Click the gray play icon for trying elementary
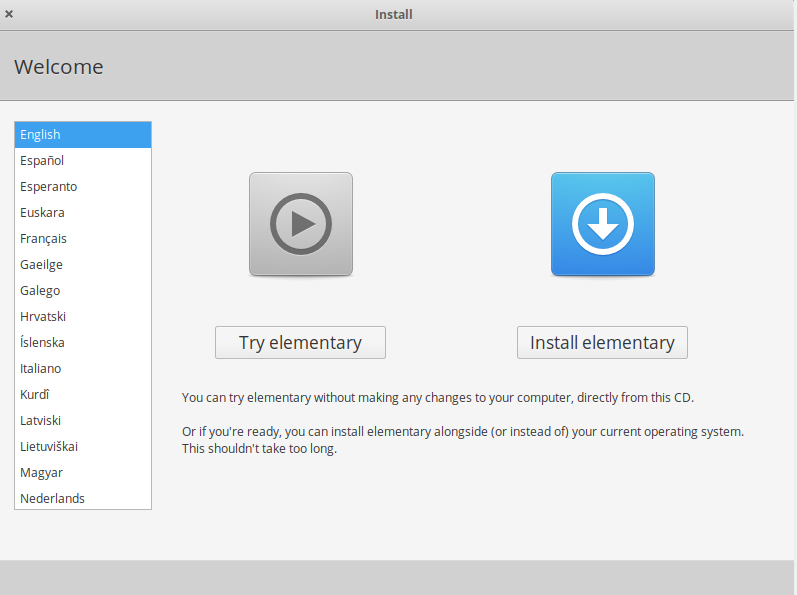Image resolution: width=797 pixels, height=595 pixels. [301, 224]
